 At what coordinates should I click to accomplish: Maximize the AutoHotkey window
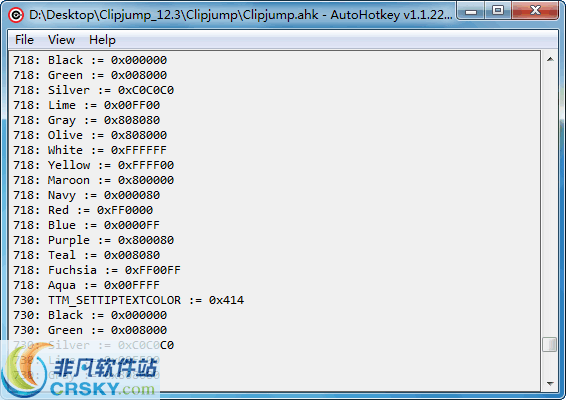(x=498, y=10)
